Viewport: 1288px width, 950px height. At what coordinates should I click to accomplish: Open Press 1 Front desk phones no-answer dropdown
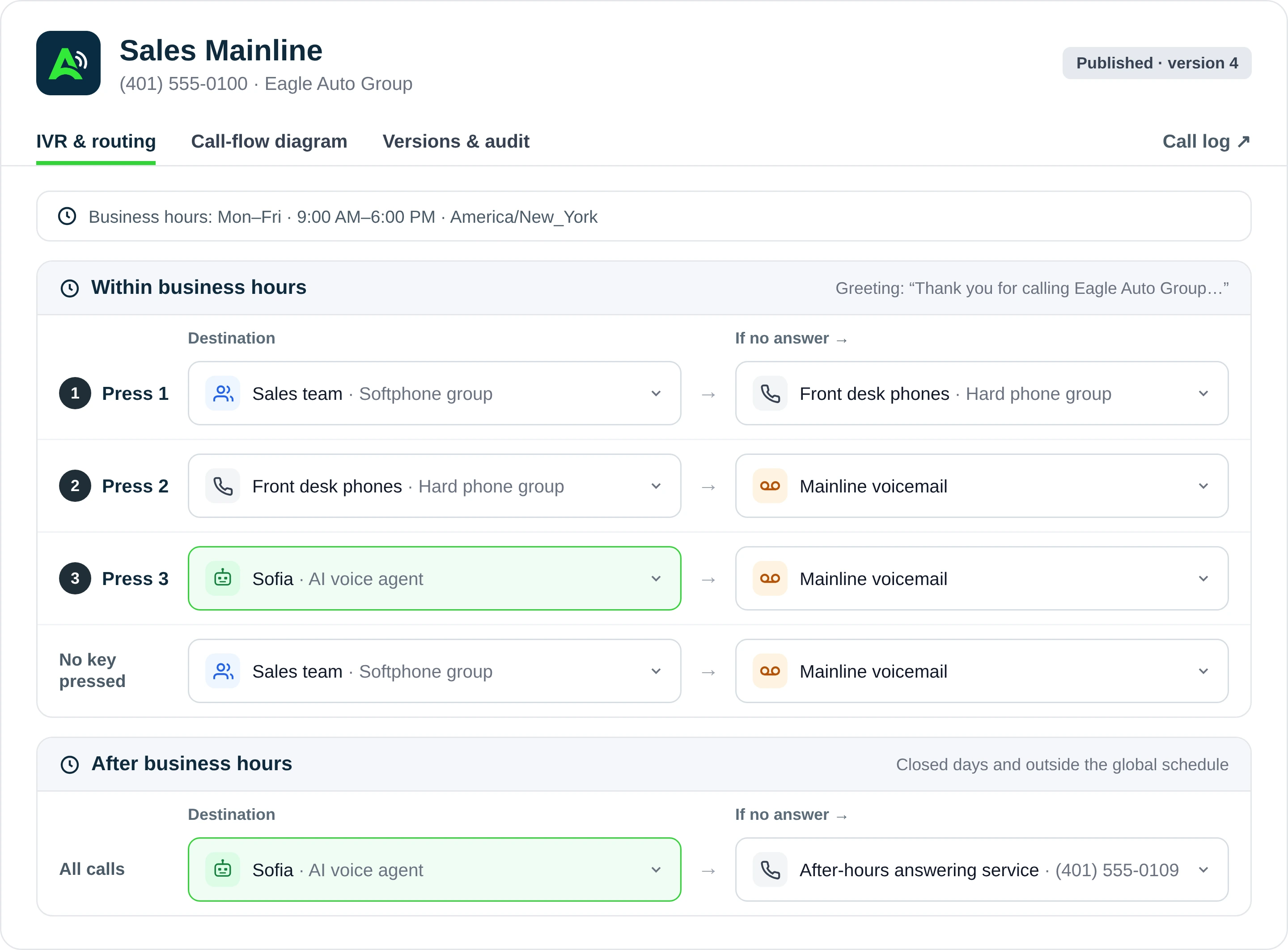pyautogui.click(x=982, y=393)
